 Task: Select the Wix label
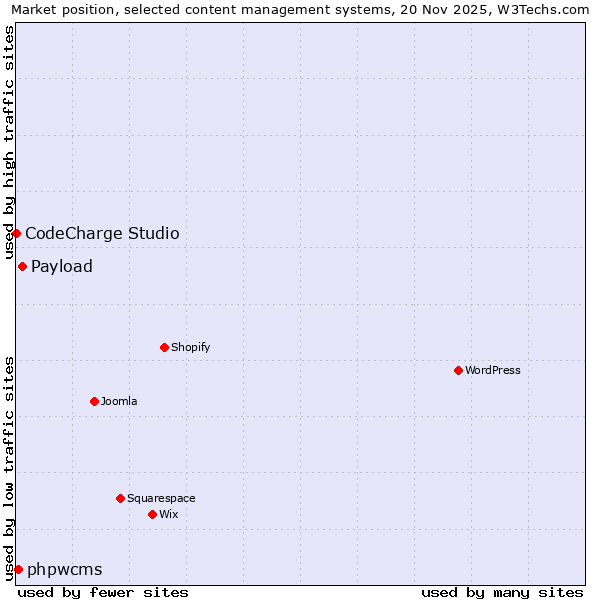pyautogui.click(x=169, y=514)
